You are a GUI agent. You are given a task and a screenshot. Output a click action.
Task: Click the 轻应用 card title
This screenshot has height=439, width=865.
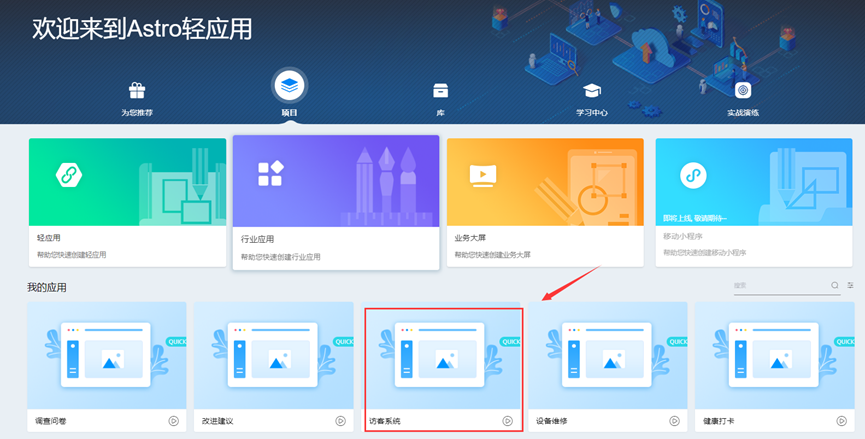click(49, 238)
